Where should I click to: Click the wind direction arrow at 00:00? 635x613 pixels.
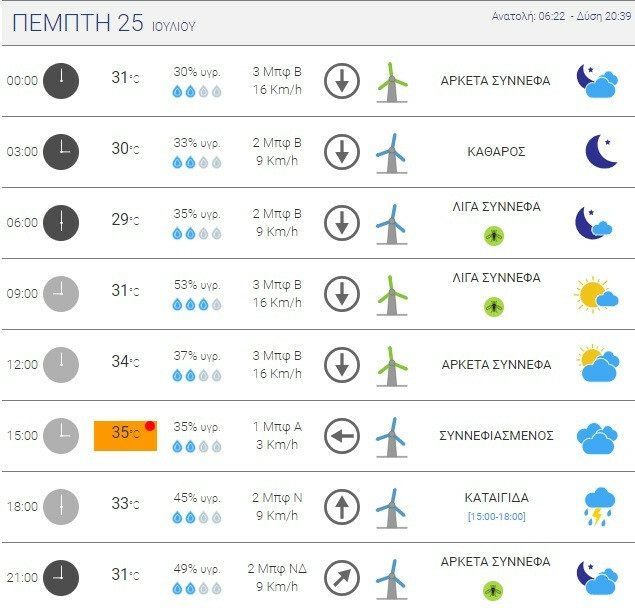[342, 81]
